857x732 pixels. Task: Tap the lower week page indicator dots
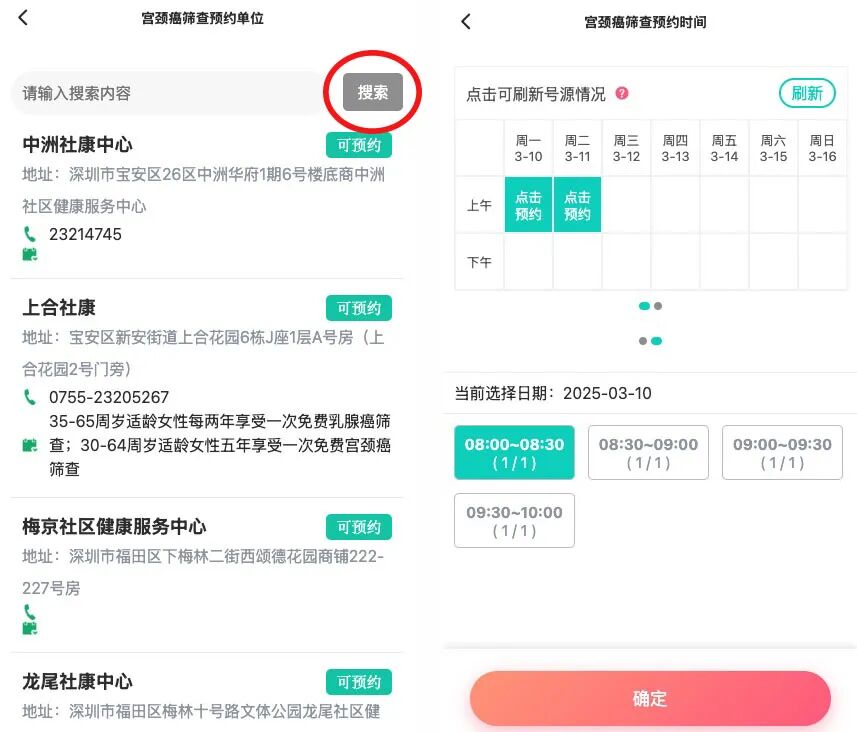[650, 341]
